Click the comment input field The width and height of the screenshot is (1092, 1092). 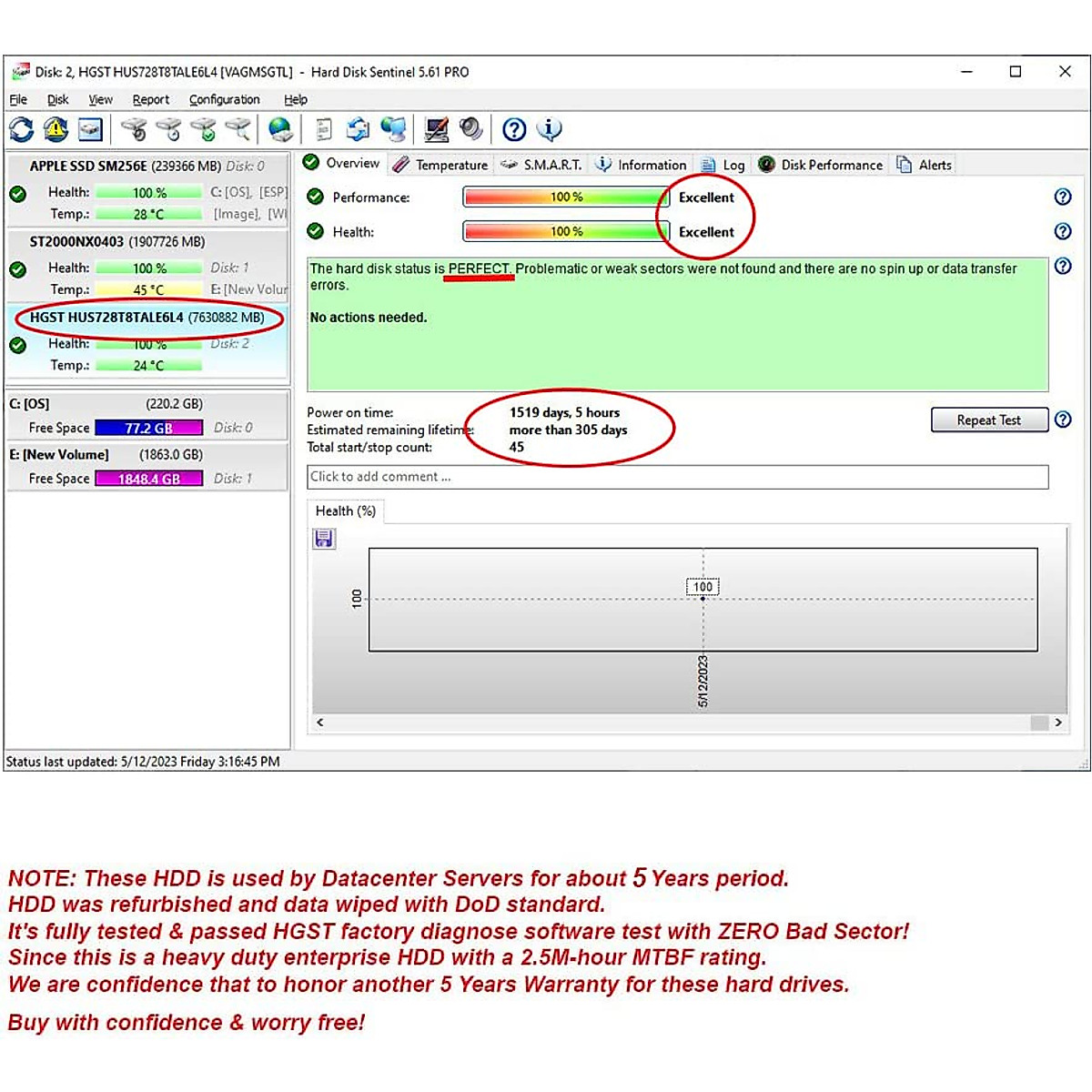point(677,477)
